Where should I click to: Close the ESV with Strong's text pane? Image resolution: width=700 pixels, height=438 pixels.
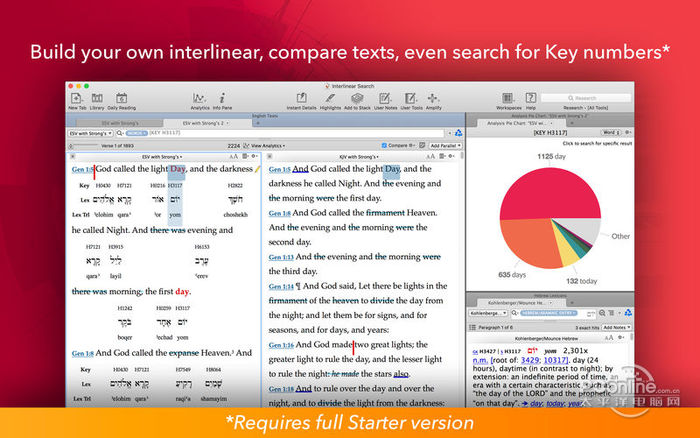72,157
